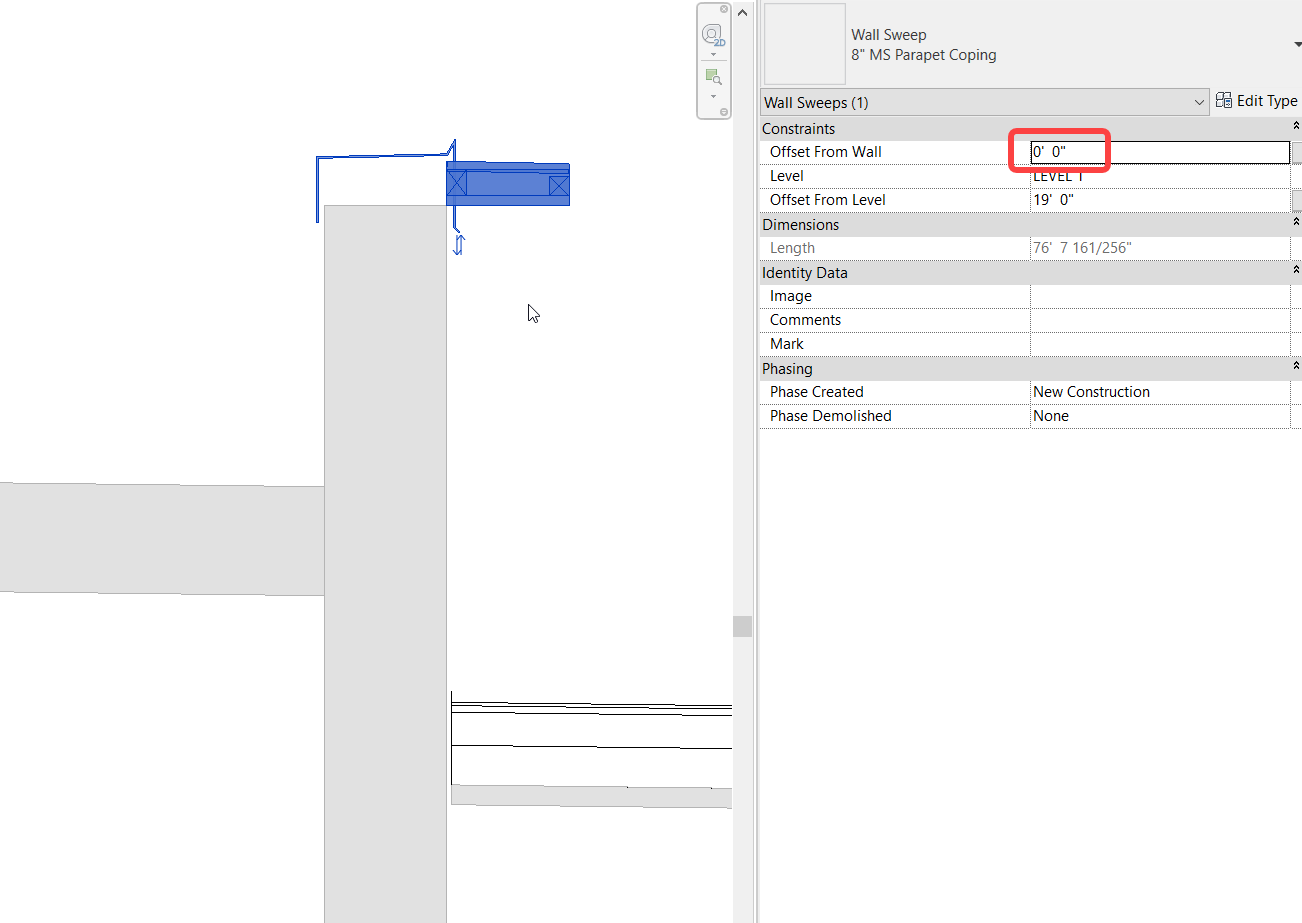Click the Comments field

(x=1160, y=319)
